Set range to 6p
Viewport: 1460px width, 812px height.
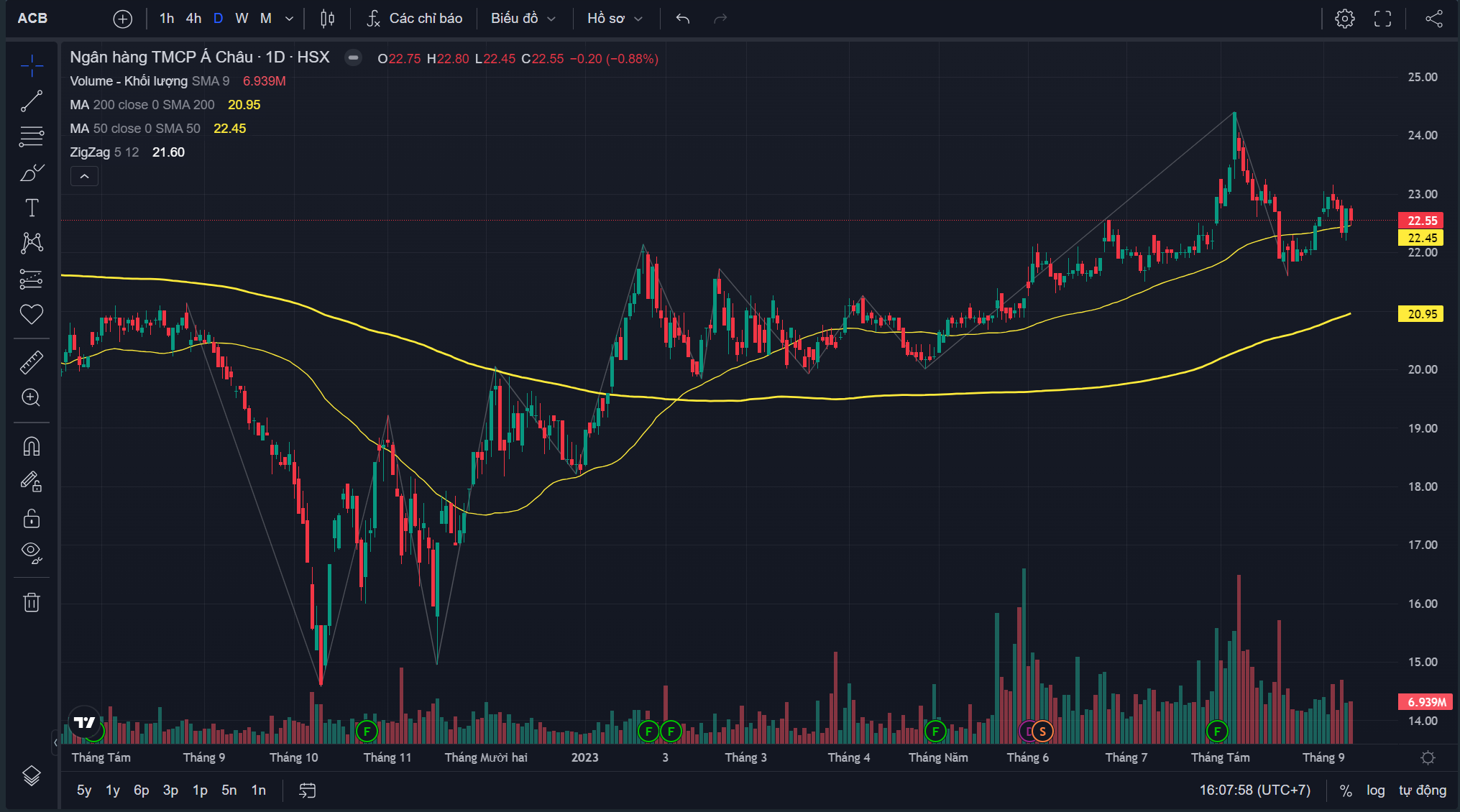pyautogui.click(x=142, y=790)
